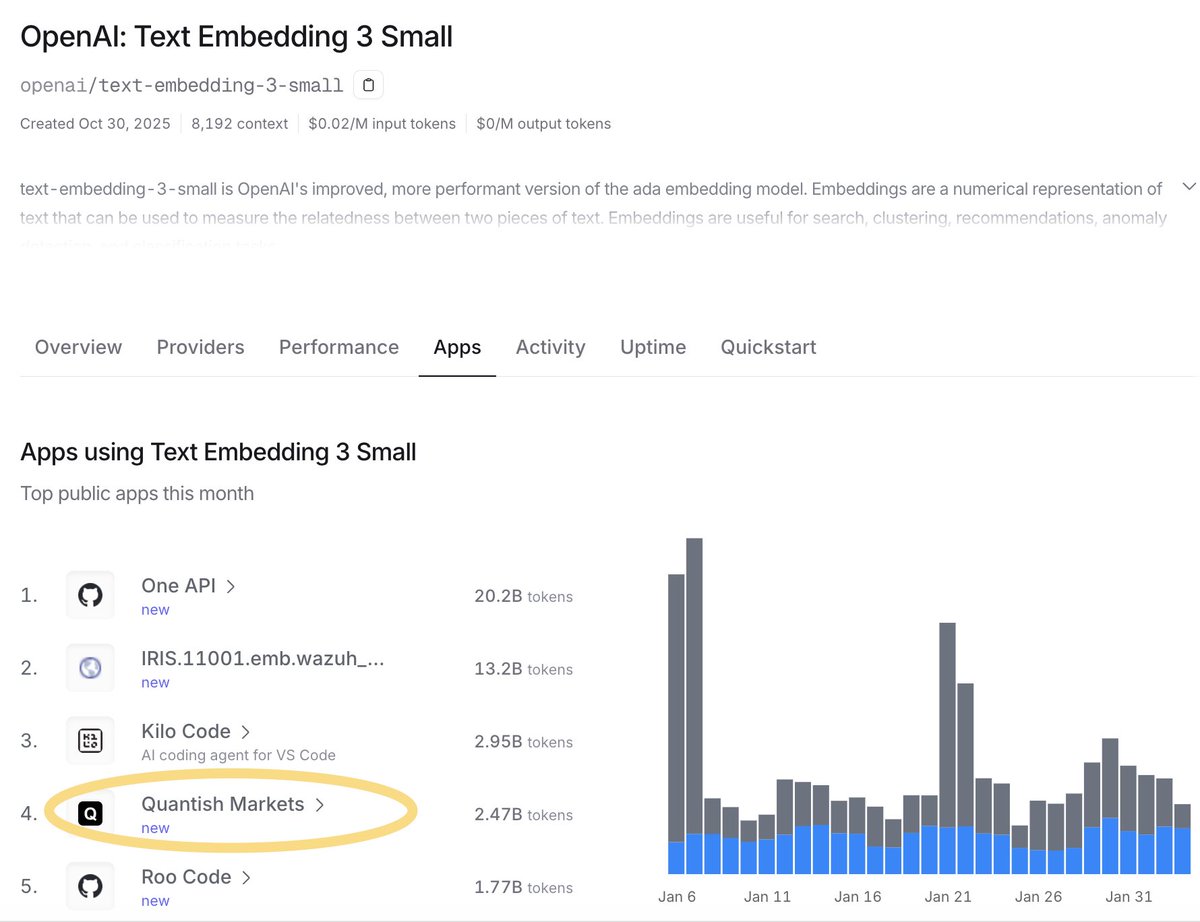Click the page title OpenAI: Text Embedding 3 Small
Image resolution: width=1200 pixels, height=922 pixels.
[x=236, y=37]
